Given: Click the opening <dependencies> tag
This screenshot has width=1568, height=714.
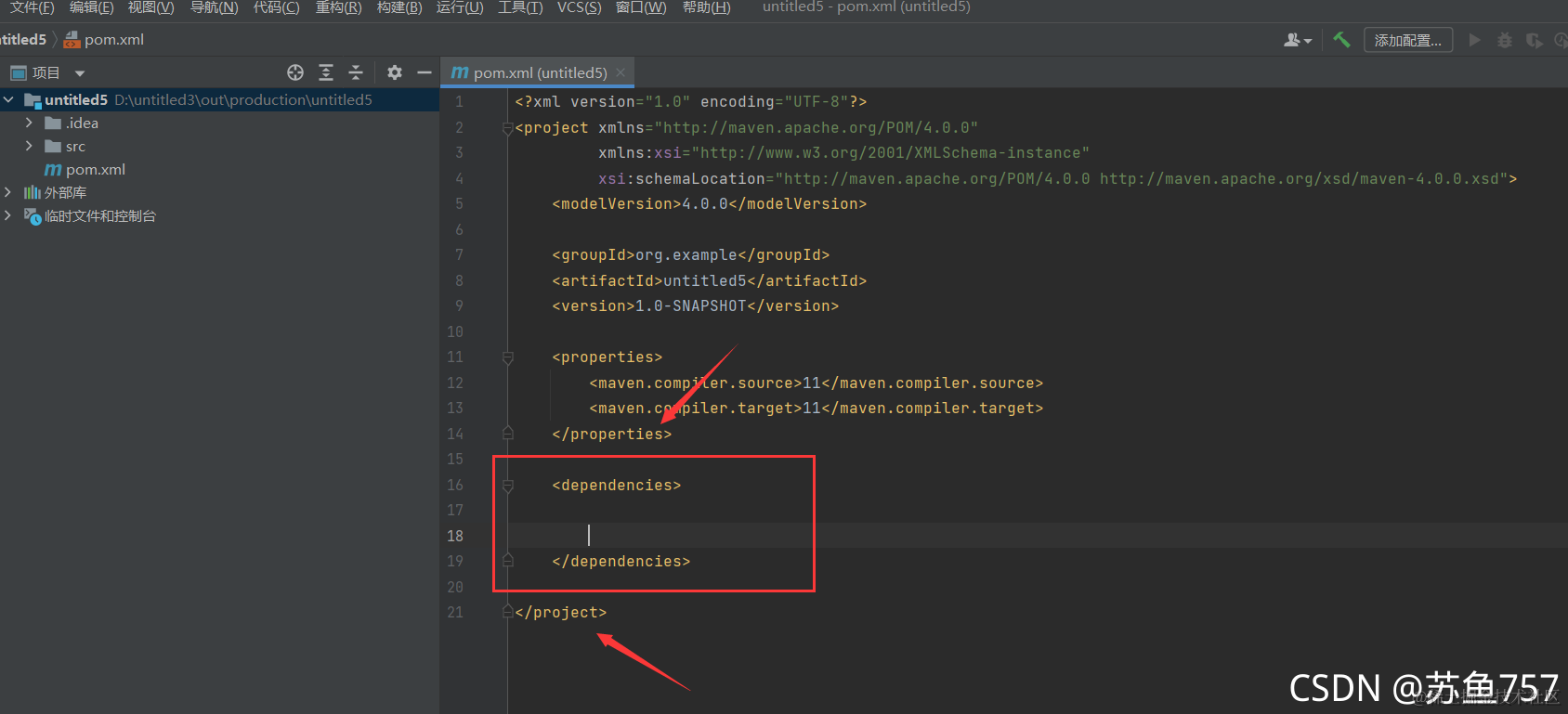Looking at the screenshot, I should [x=617, y=485].
